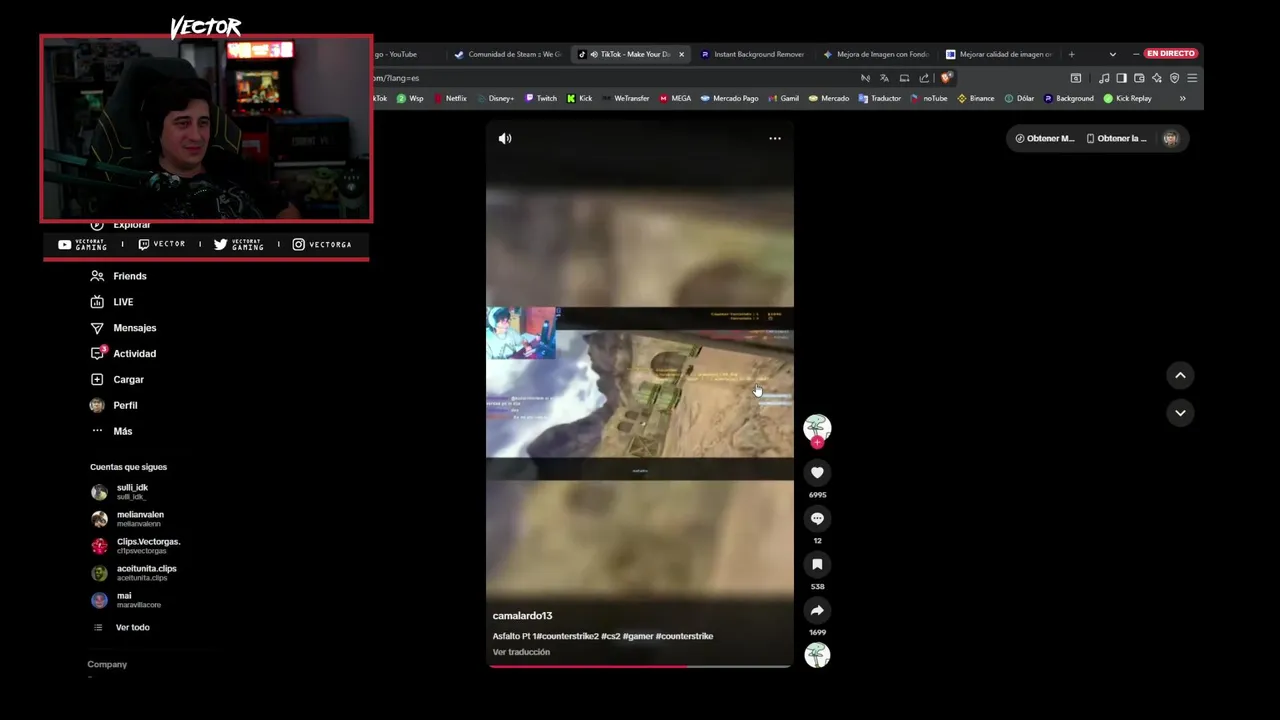Image resolution: width=1280 pixels, height=720 pixels.
Task: Click Ver traducción under the caption
Action: point(521,652)
